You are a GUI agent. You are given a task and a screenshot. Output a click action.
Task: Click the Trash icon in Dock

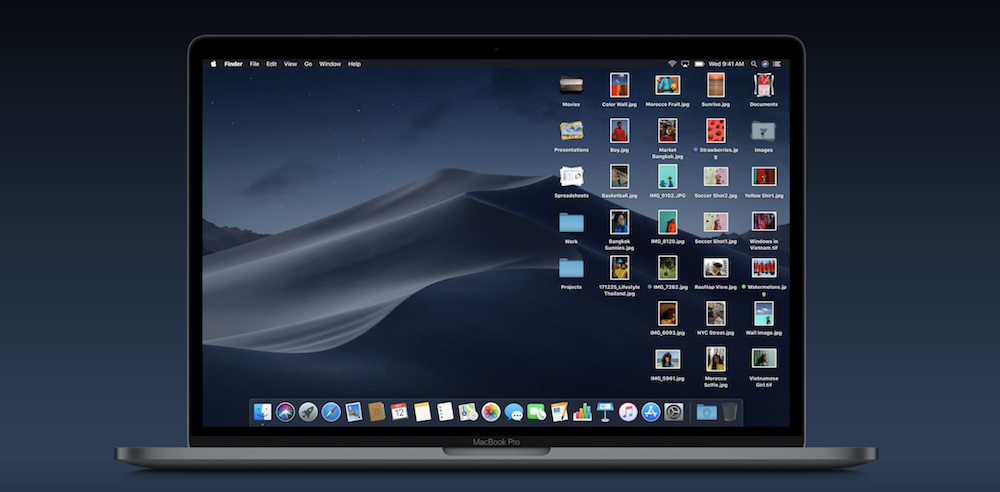tap(731, 412)
